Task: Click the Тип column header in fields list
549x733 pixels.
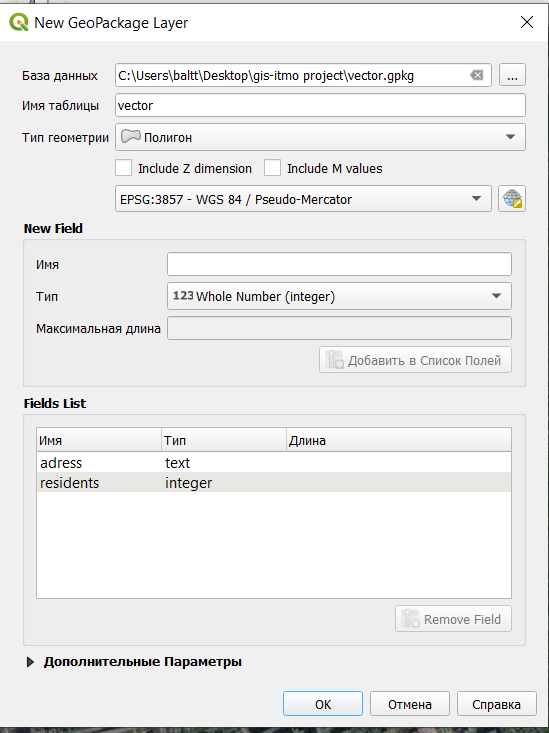Action: (x=224, y=440)
